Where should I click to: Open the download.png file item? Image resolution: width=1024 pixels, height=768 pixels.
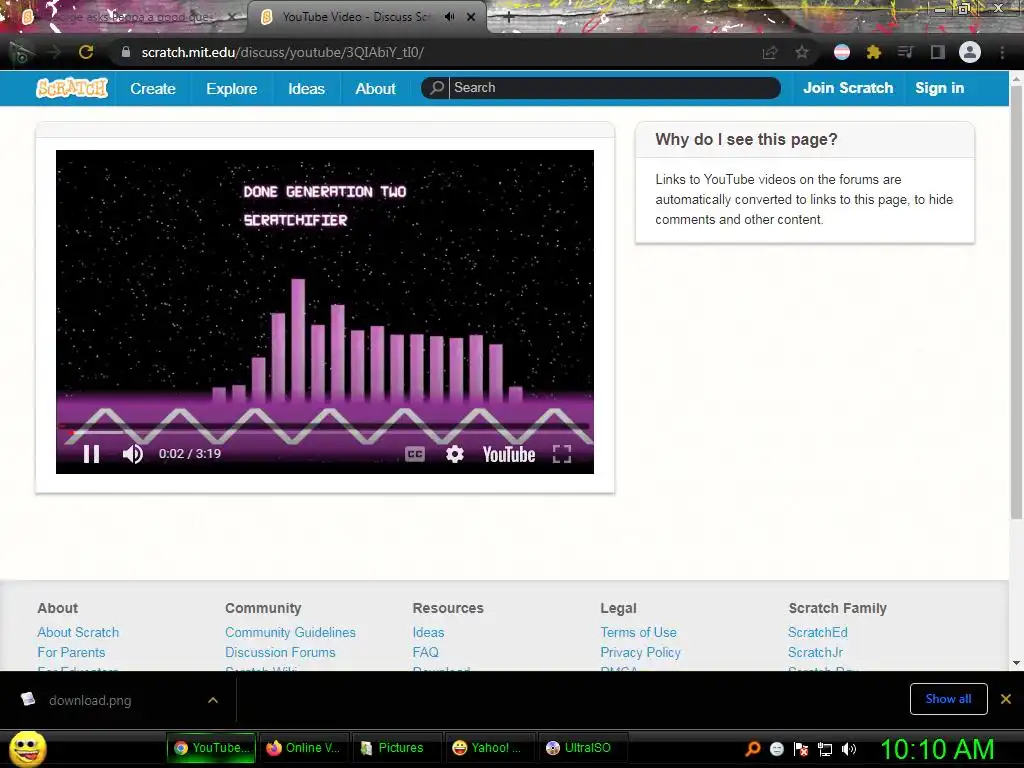point(90,700)
